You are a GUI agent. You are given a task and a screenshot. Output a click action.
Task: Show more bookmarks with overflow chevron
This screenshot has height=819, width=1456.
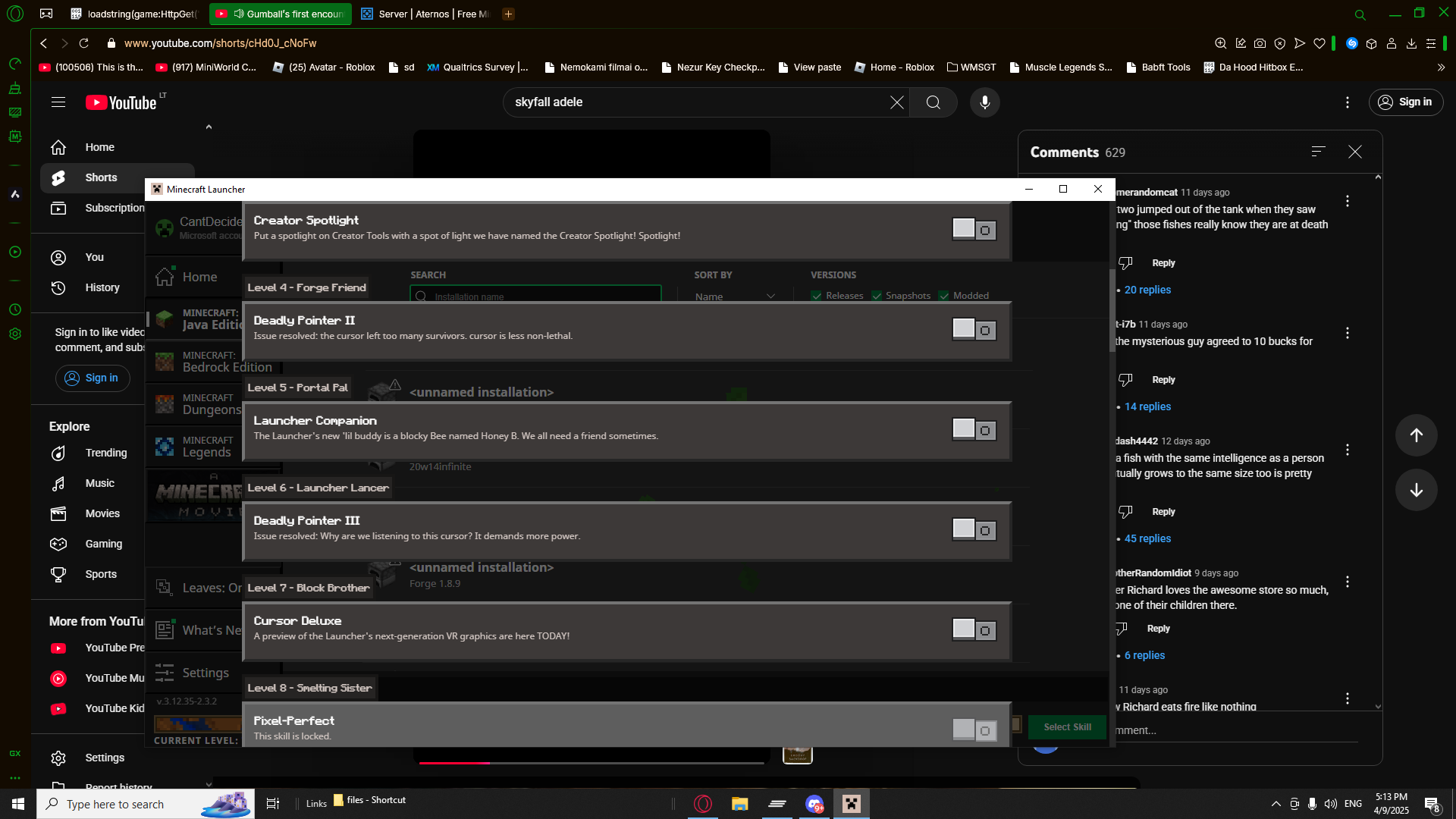(x=1441, y=67)
